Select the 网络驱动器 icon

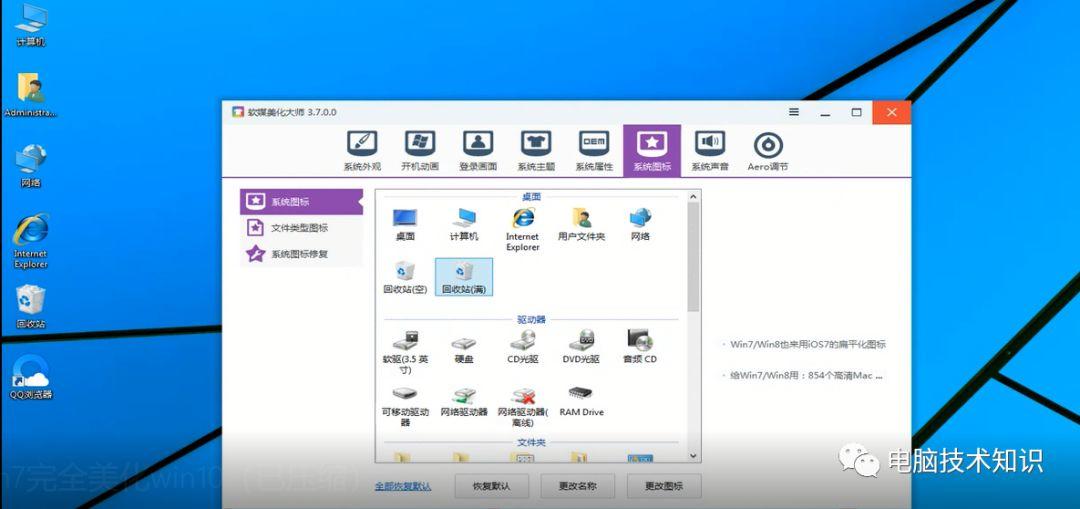464,402
